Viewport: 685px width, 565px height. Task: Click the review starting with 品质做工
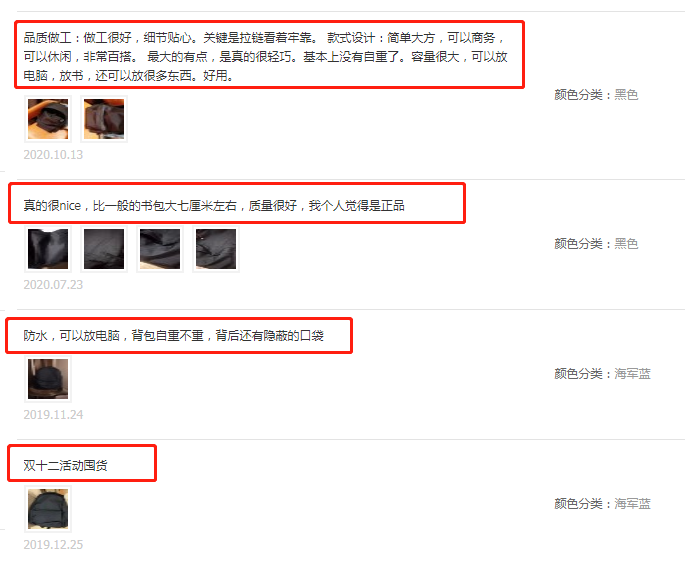[265, 56]
